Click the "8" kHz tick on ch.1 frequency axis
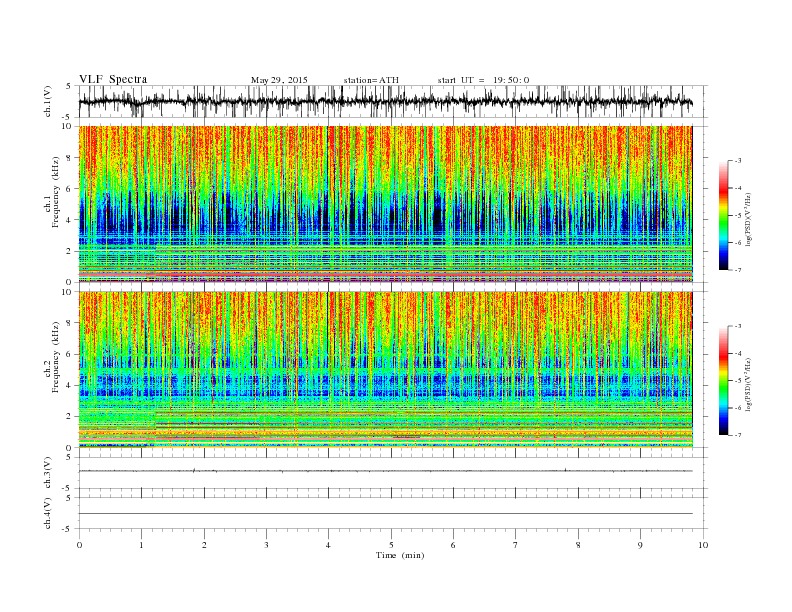 (x=70, y=158)
